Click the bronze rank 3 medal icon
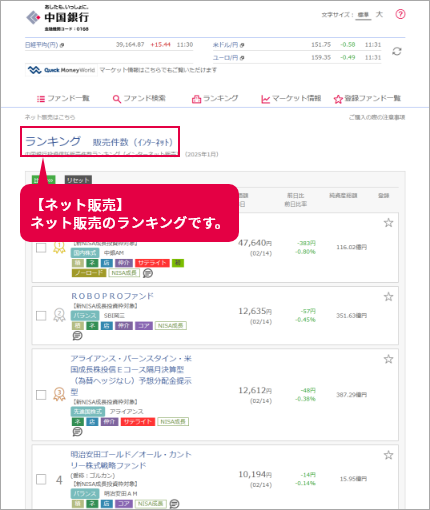 59,395
